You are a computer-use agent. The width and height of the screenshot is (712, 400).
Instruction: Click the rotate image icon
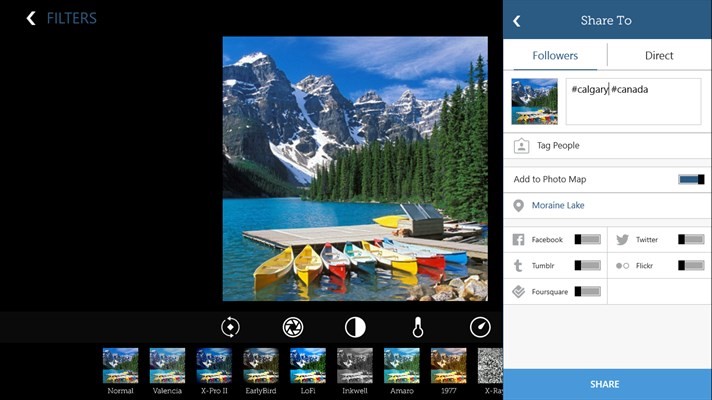click(231, 327)
